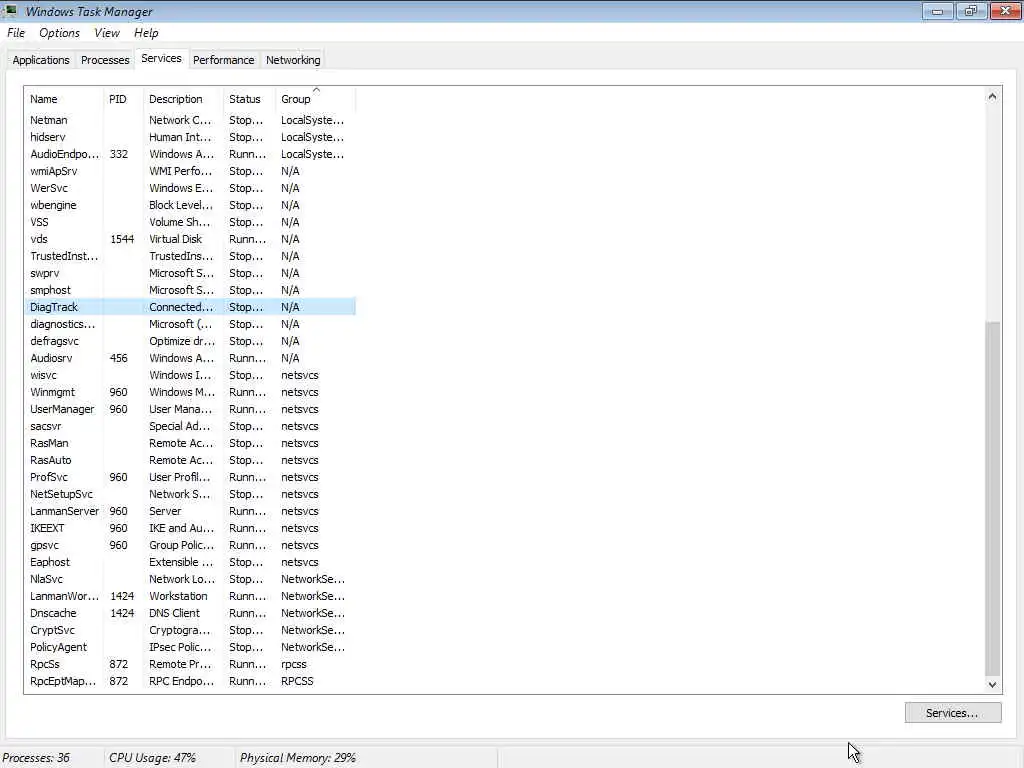Image resolution: width=1024 pixels, height=768 pixels.
Task: Switch to the Applications tab
Action: click(40, 60)
